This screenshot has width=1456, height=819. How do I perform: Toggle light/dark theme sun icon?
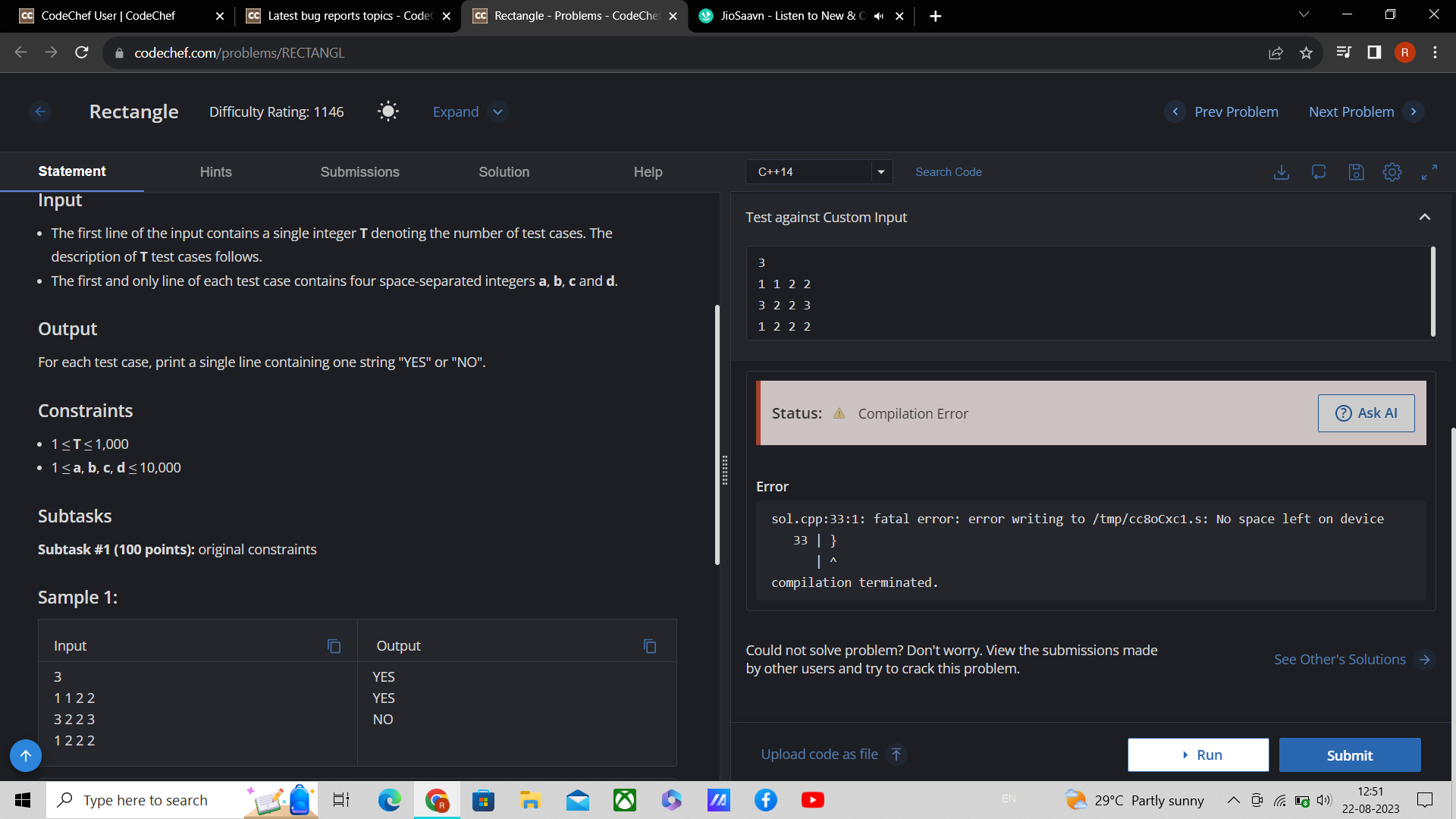click(388, 111)
